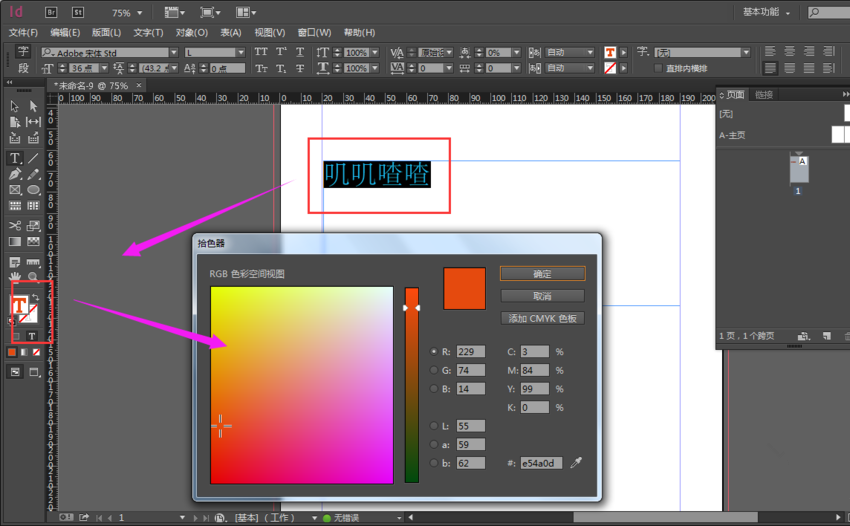Select the B (blue) radio button
The image size is (850, 526).
433,389
